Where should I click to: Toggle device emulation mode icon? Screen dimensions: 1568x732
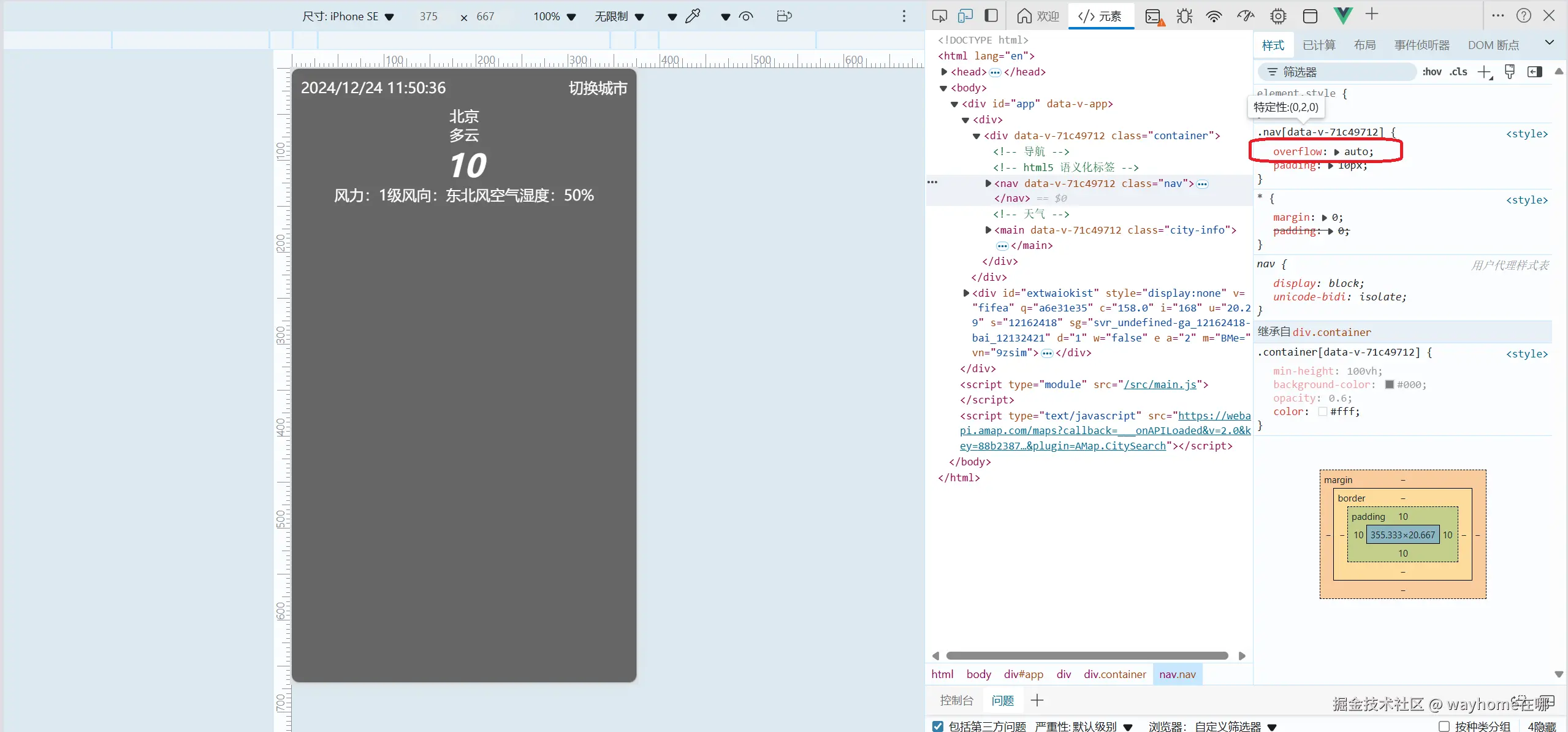pos(965,16)
